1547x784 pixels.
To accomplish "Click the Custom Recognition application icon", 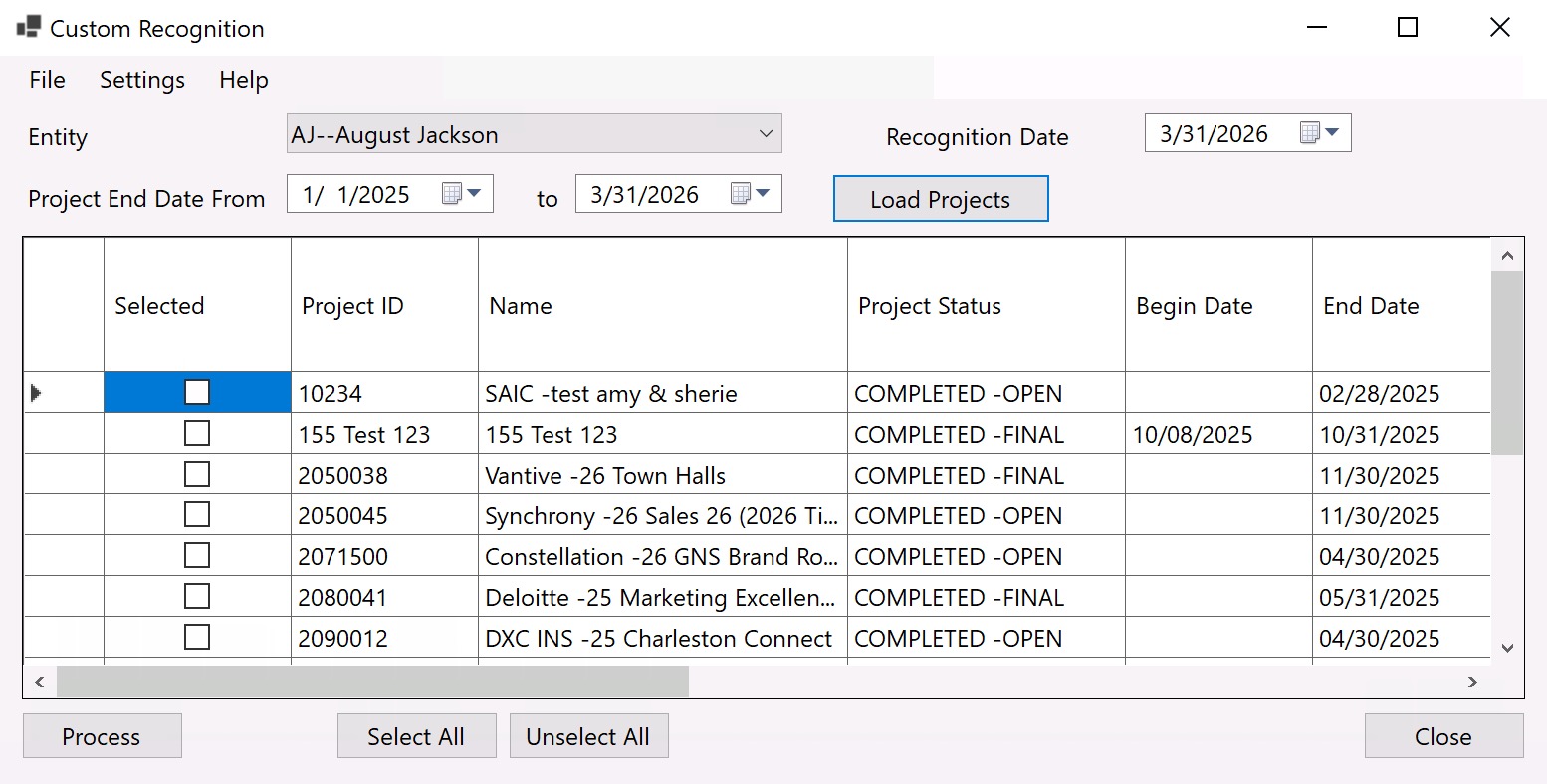I will [x=28, y=27].
